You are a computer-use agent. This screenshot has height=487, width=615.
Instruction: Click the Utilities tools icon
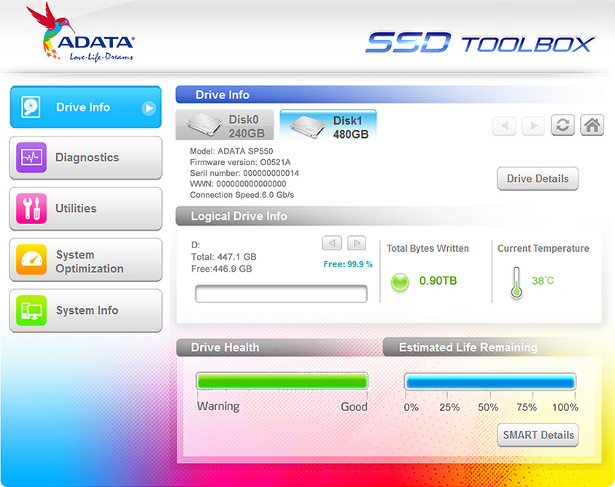pyautogui.click(x=31, y=209)
